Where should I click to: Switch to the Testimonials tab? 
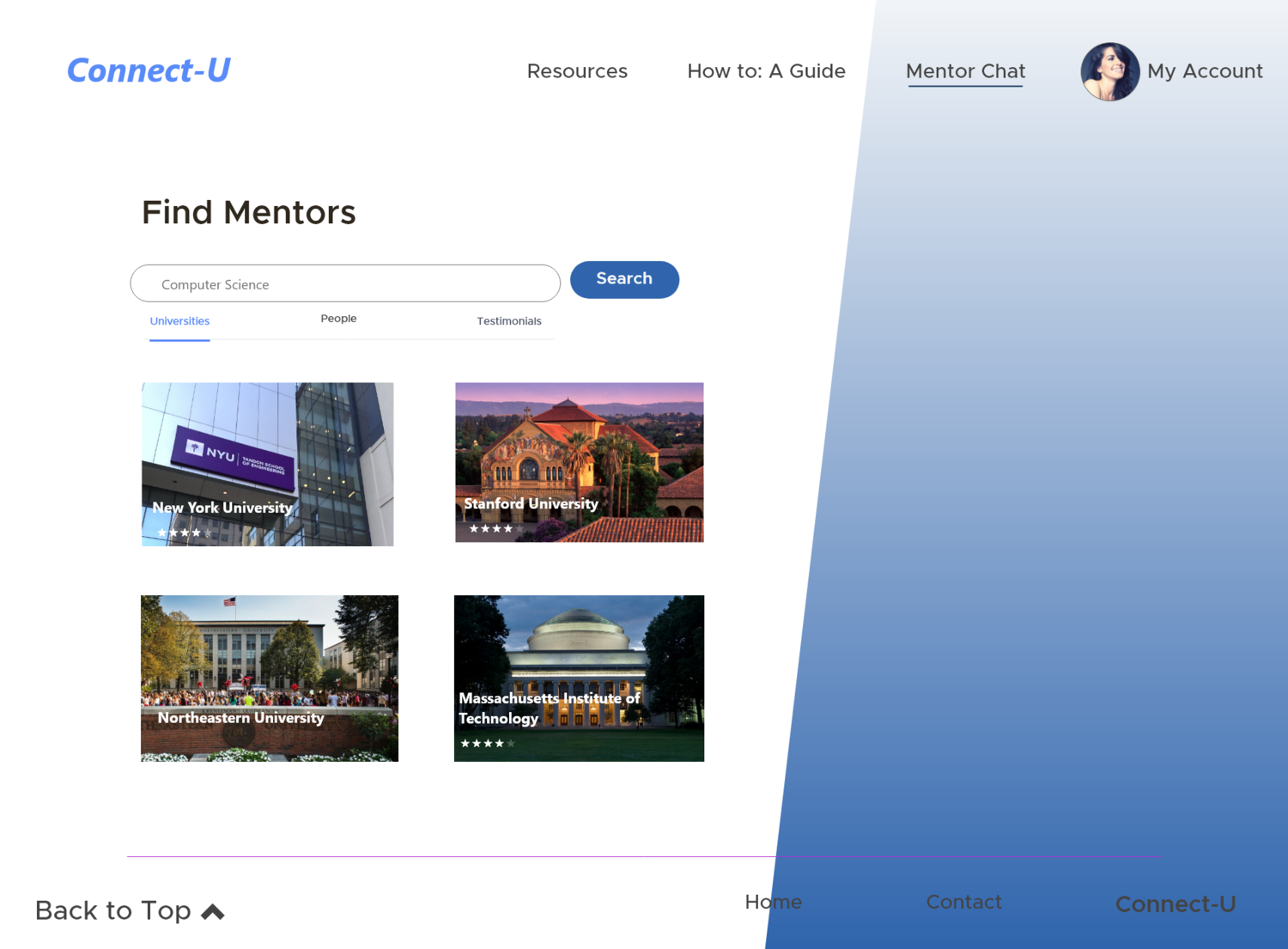(x=509, y=321)
